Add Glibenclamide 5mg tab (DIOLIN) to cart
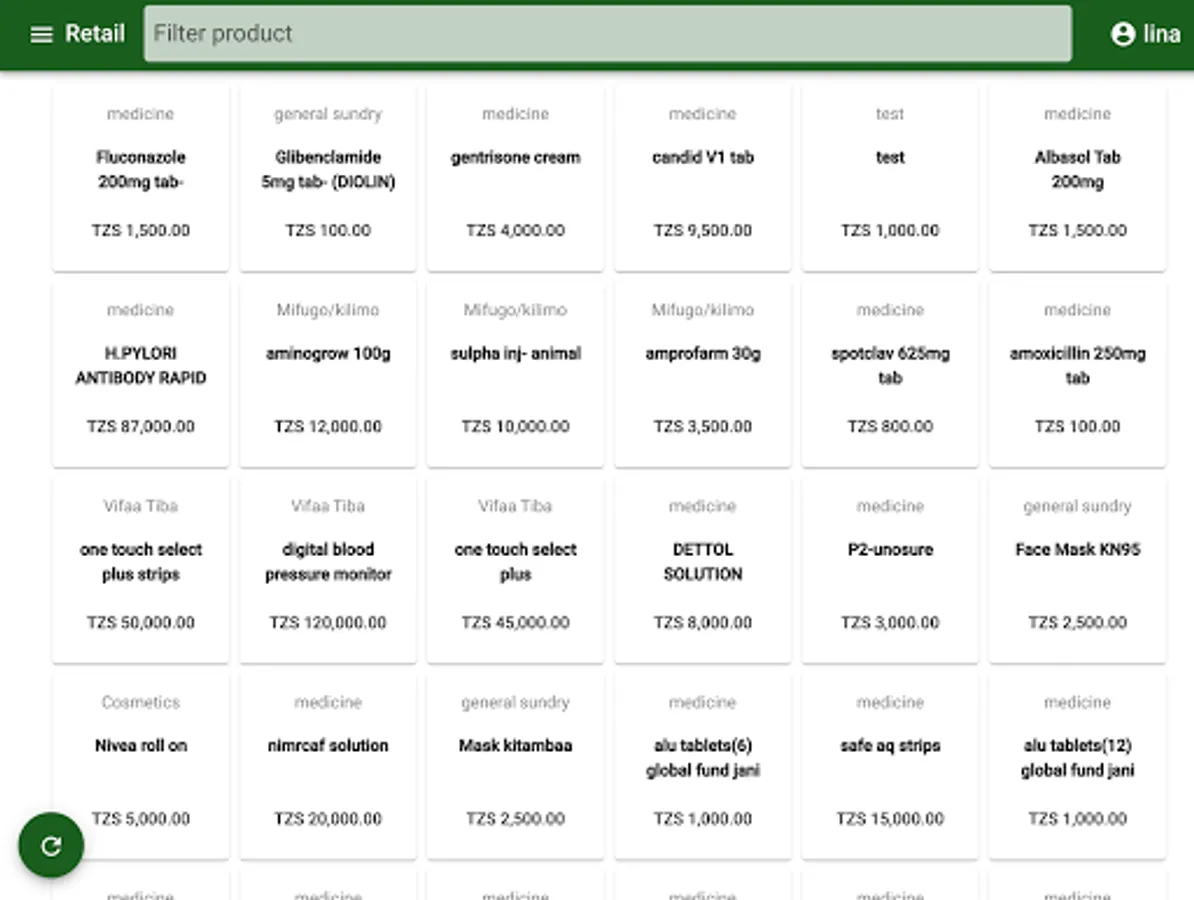Screen dimensions: 1194x900 tap(328, 178)
